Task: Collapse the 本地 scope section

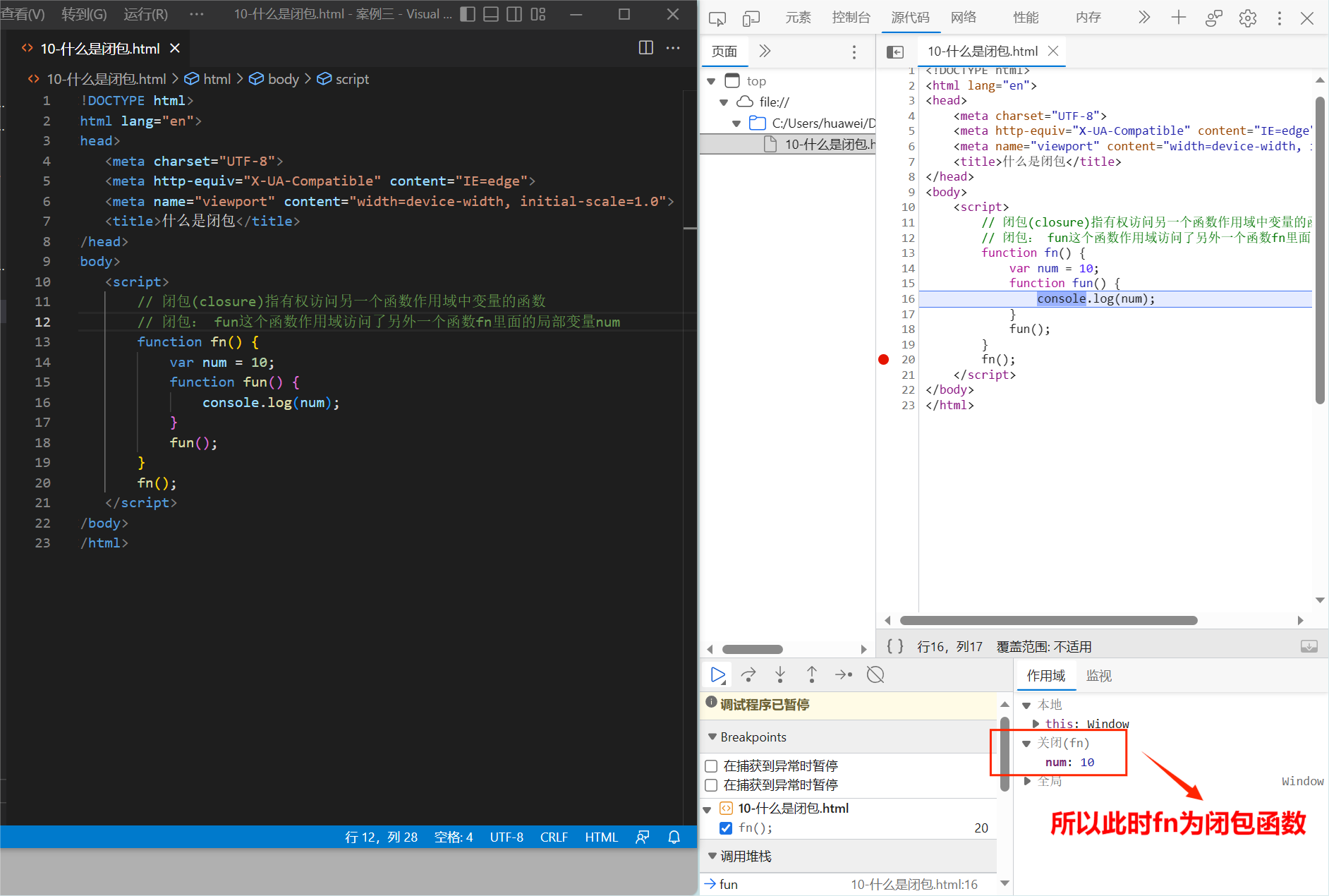Action: pyautogui.click(x=1026, y=705)
